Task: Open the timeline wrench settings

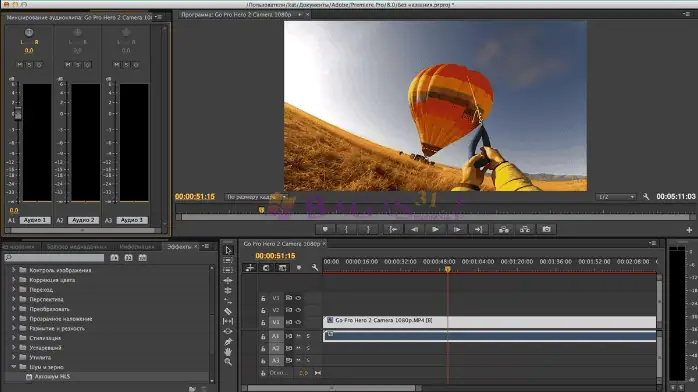Action: [x=315, y=267]
